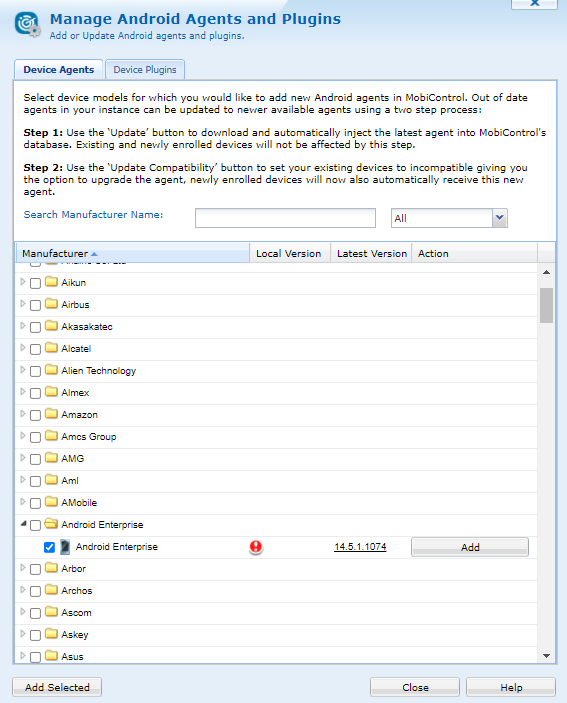This screenshot has width=567, height=703.
Task: Click the AMobile folder icon
Action: click(52, 502)
